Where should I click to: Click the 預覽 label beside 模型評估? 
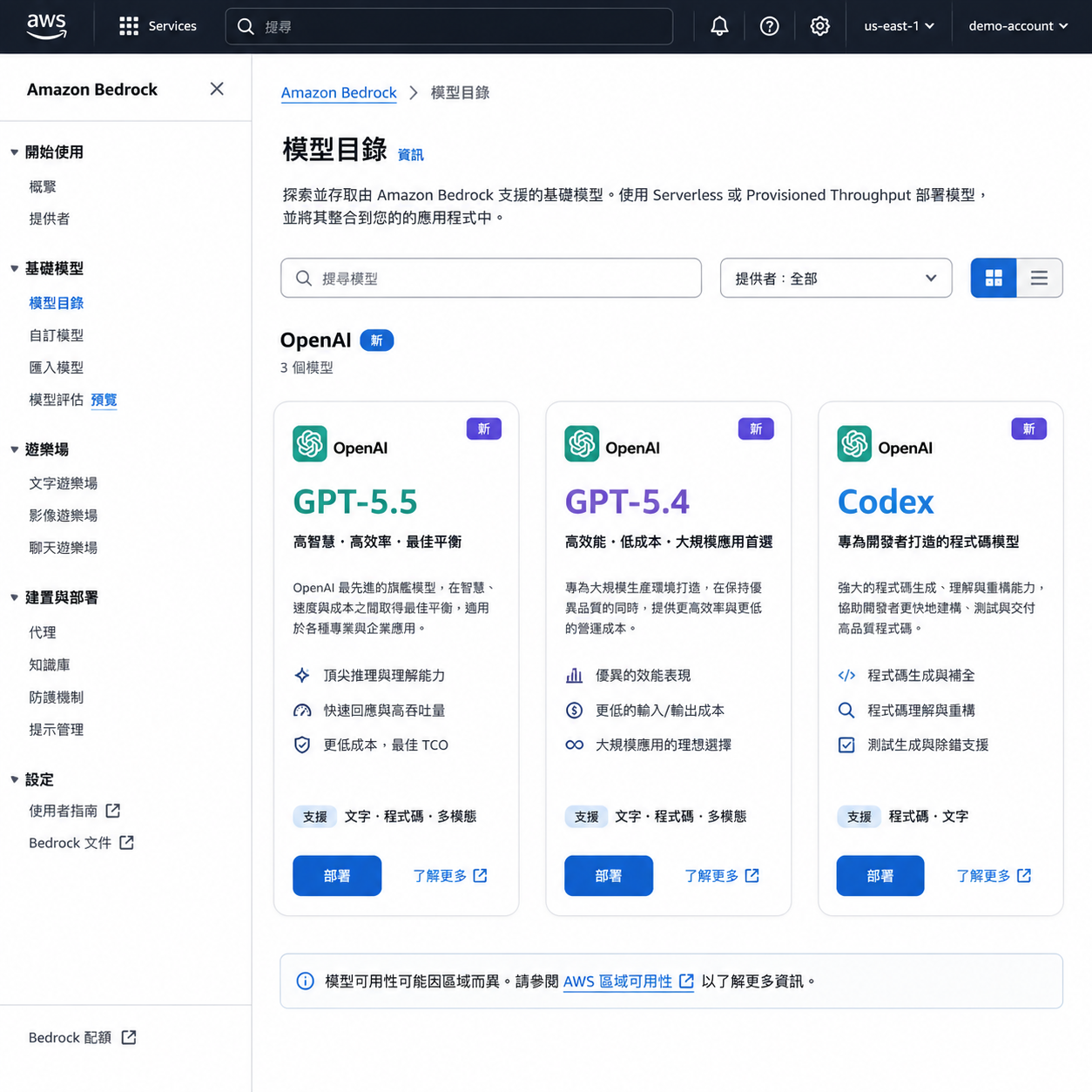pos(104,400)
